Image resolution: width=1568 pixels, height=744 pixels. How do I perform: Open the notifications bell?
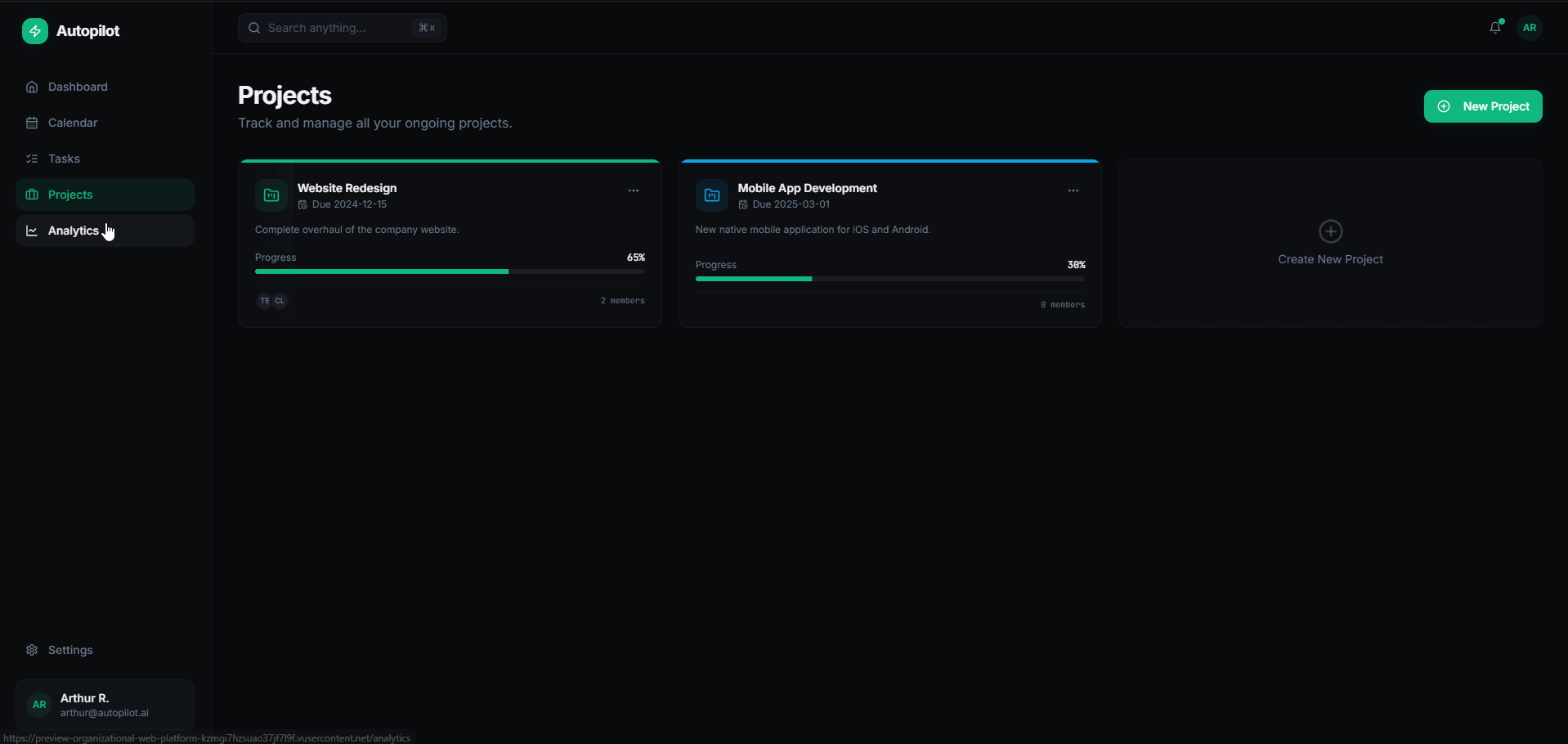click(x=1494, y=28)
